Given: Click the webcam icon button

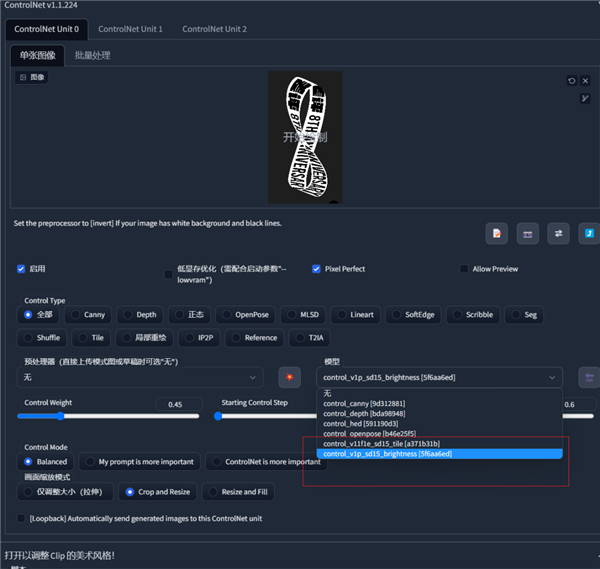Looking at the screenshot, I should (x=527, y=233).
